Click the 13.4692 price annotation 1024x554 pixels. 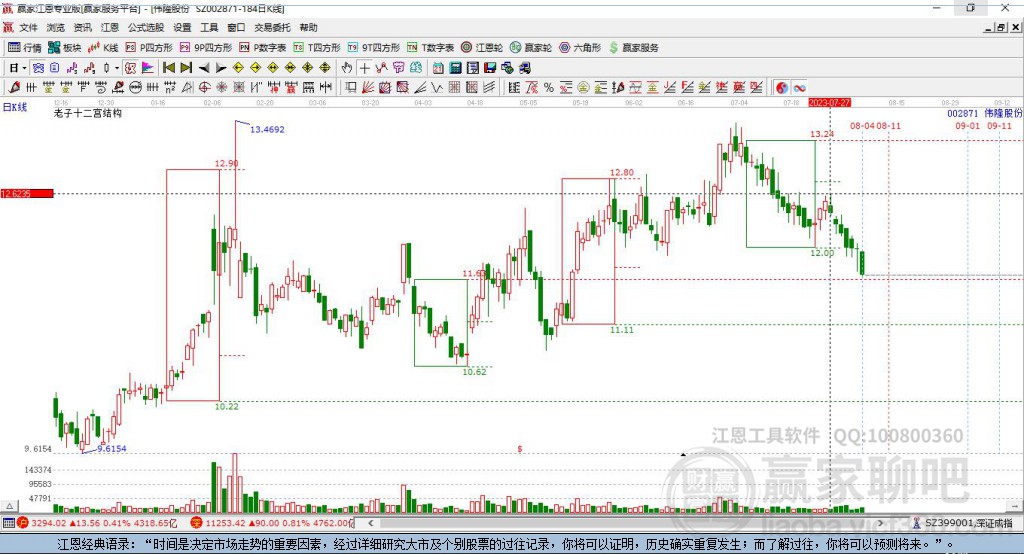pos(267,129)
